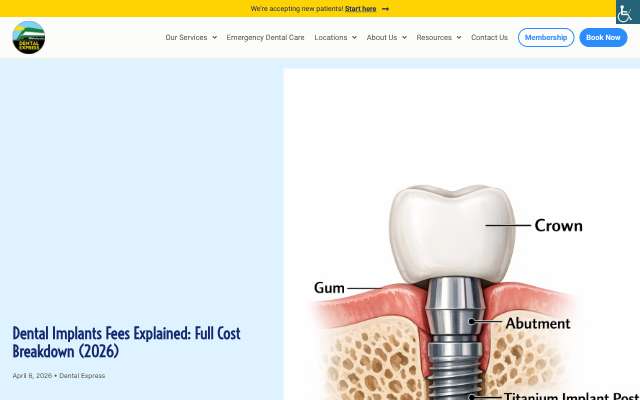Open the Locations menu item

tap(331, 37)
